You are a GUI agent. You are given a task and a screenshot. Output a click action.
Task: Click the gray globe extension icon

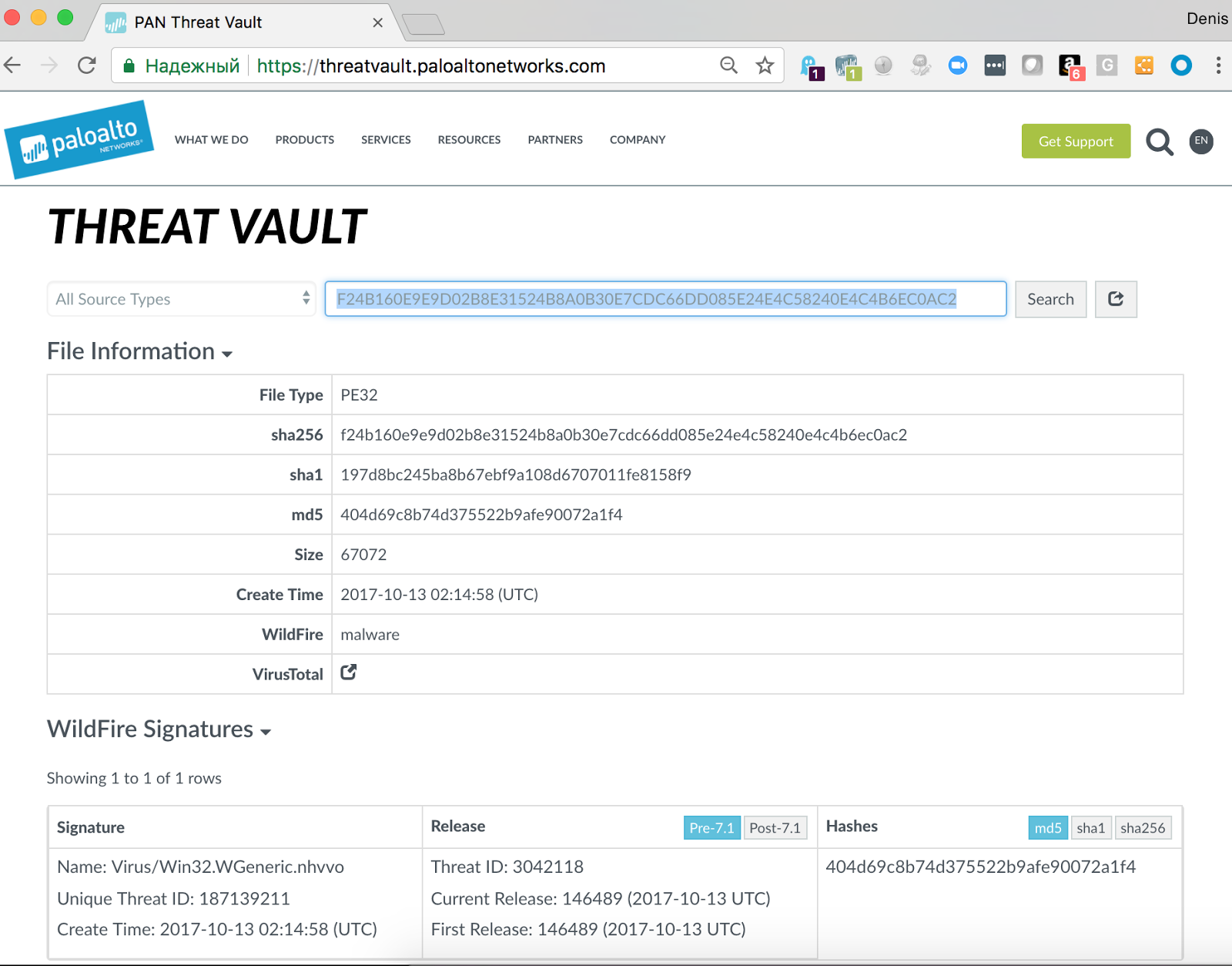tap(883, 65)
